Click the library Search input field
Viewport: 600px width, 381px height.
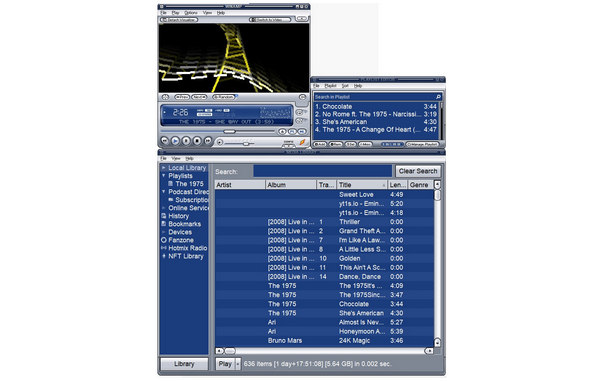click(323, 171)
